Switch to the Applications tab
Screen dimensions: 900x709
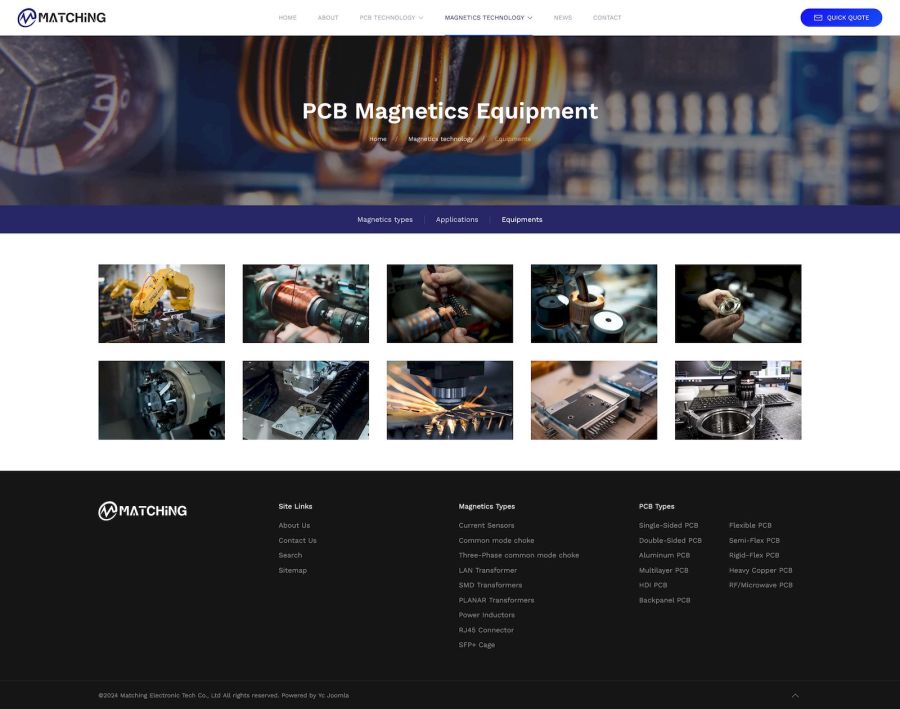457,220
